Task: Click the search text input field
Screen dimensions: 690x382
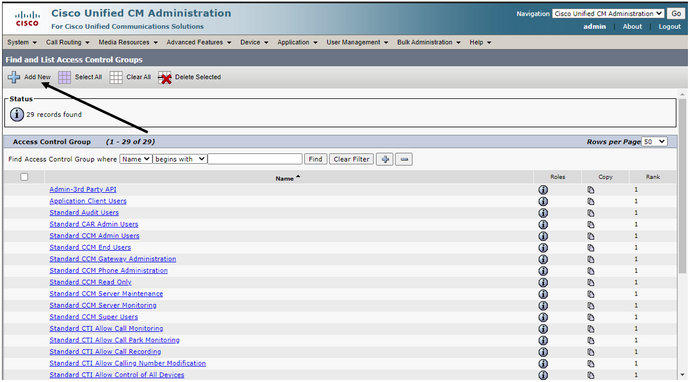Action: (x=255, y=159)
